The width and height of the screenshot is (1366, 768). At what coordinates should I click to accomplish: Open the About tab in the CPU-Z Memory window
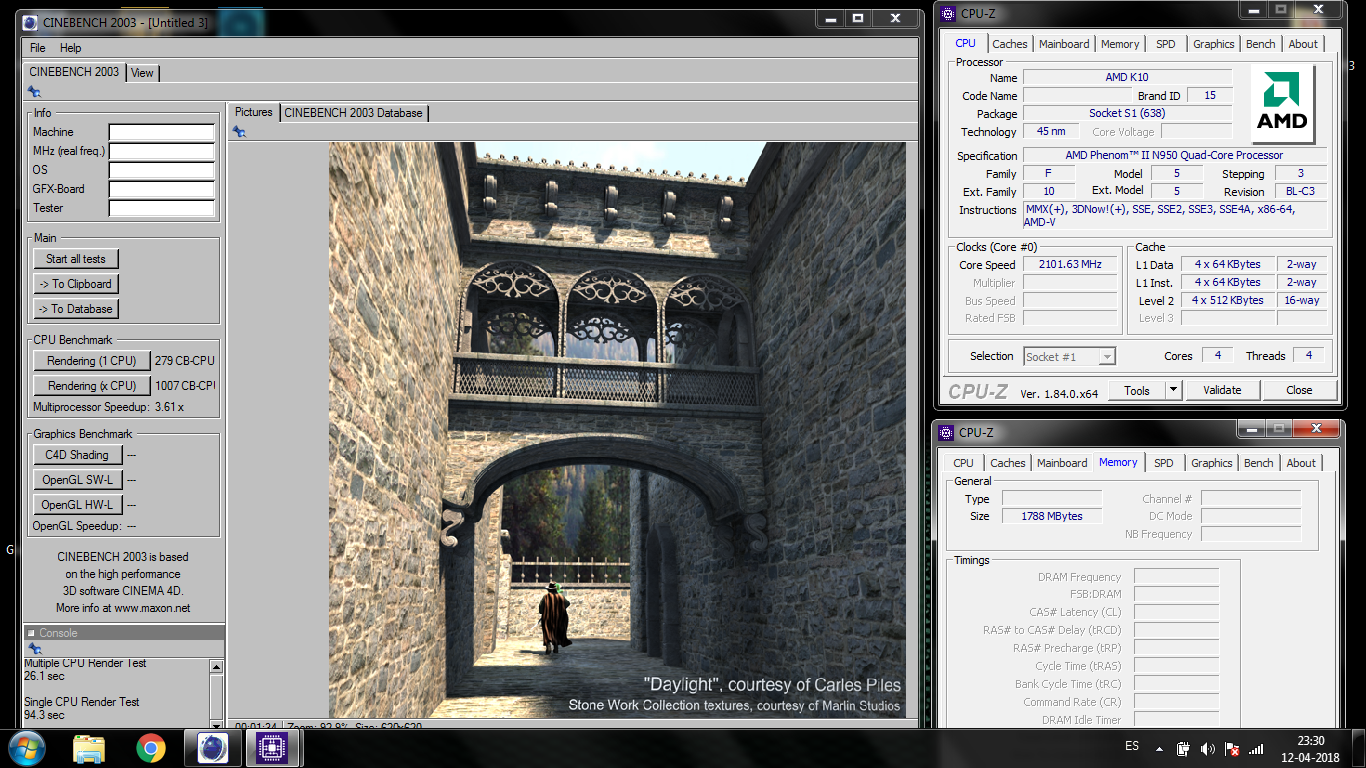coord(1301,463)
